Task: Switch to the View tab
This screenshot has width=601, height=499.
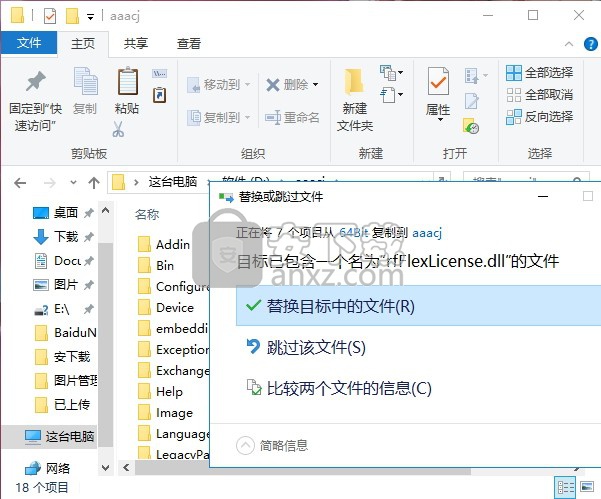Action: point(189,43)
